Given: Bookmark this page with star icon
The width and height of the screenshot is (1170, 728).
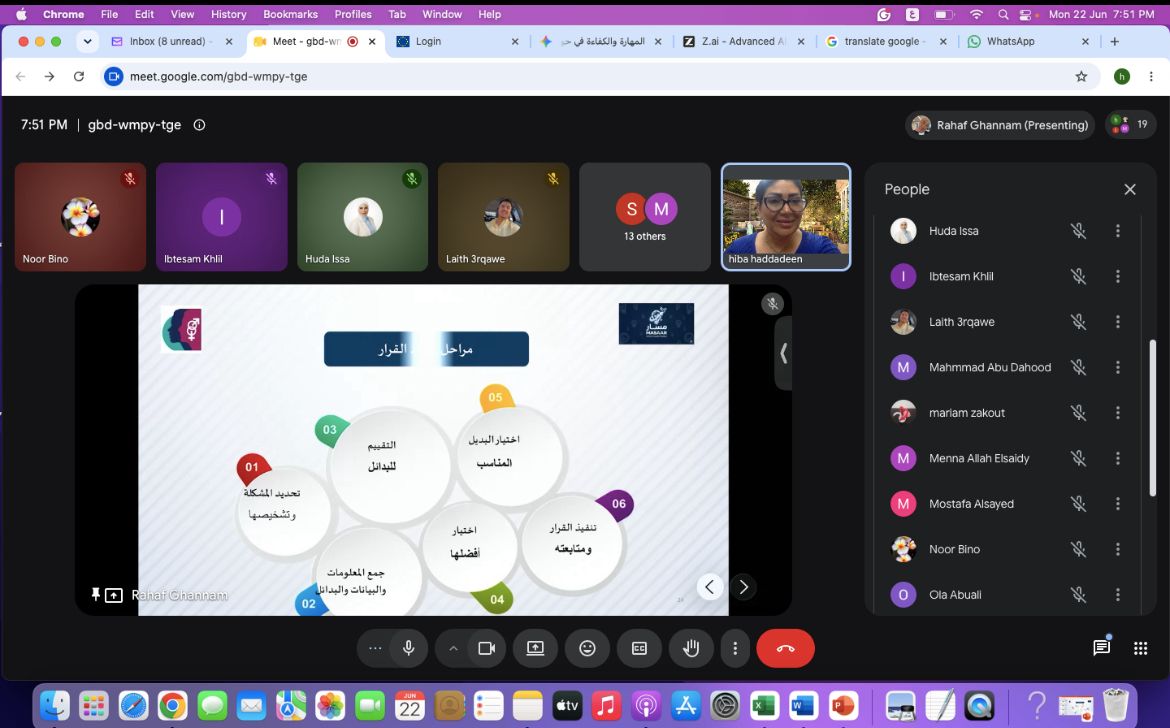Looking at the screenshot, I should tap(1081, 76).
